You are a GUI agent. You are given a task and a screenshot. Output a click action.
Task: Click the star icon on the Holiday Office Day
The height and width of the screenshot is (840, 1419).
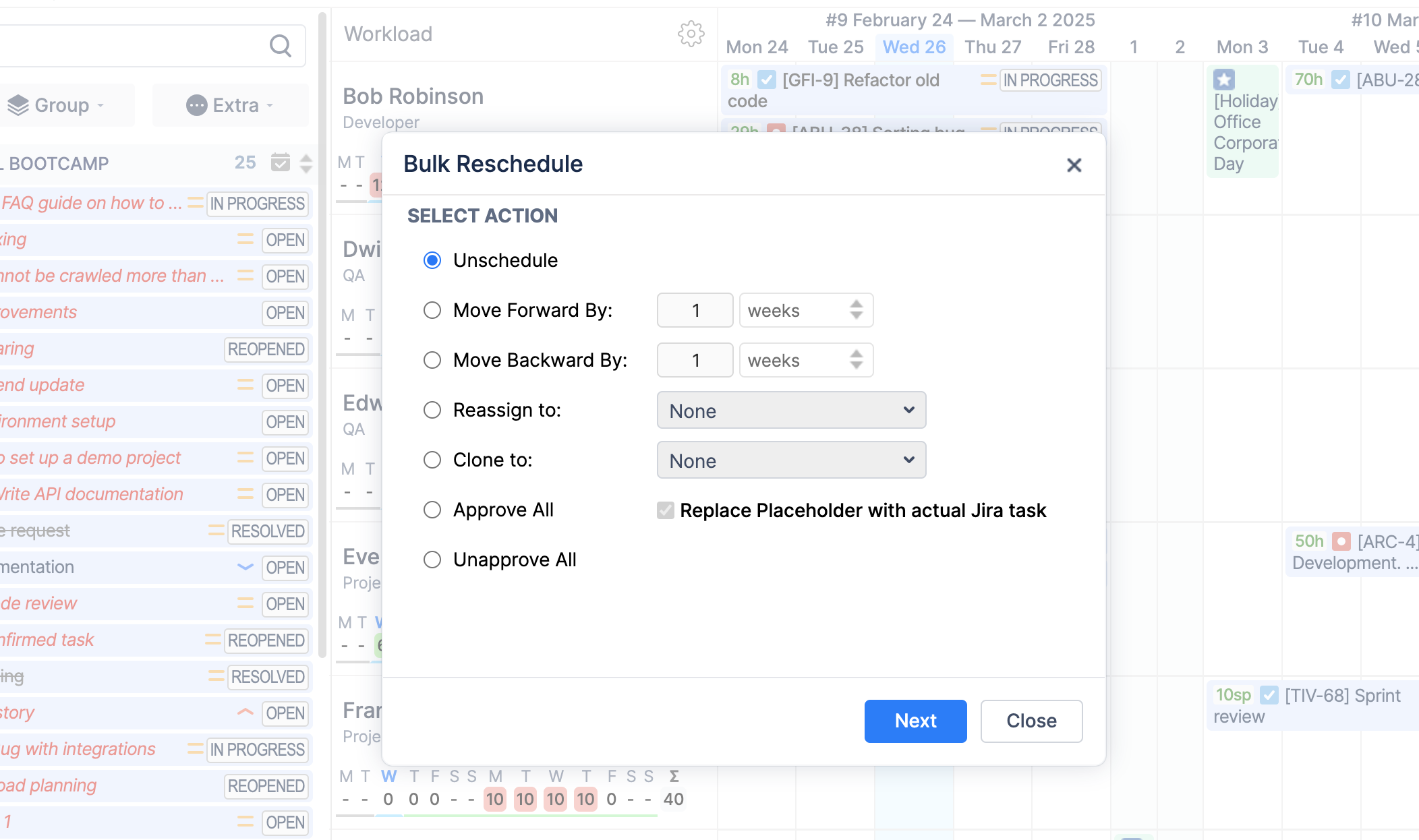click(1223, 80)
